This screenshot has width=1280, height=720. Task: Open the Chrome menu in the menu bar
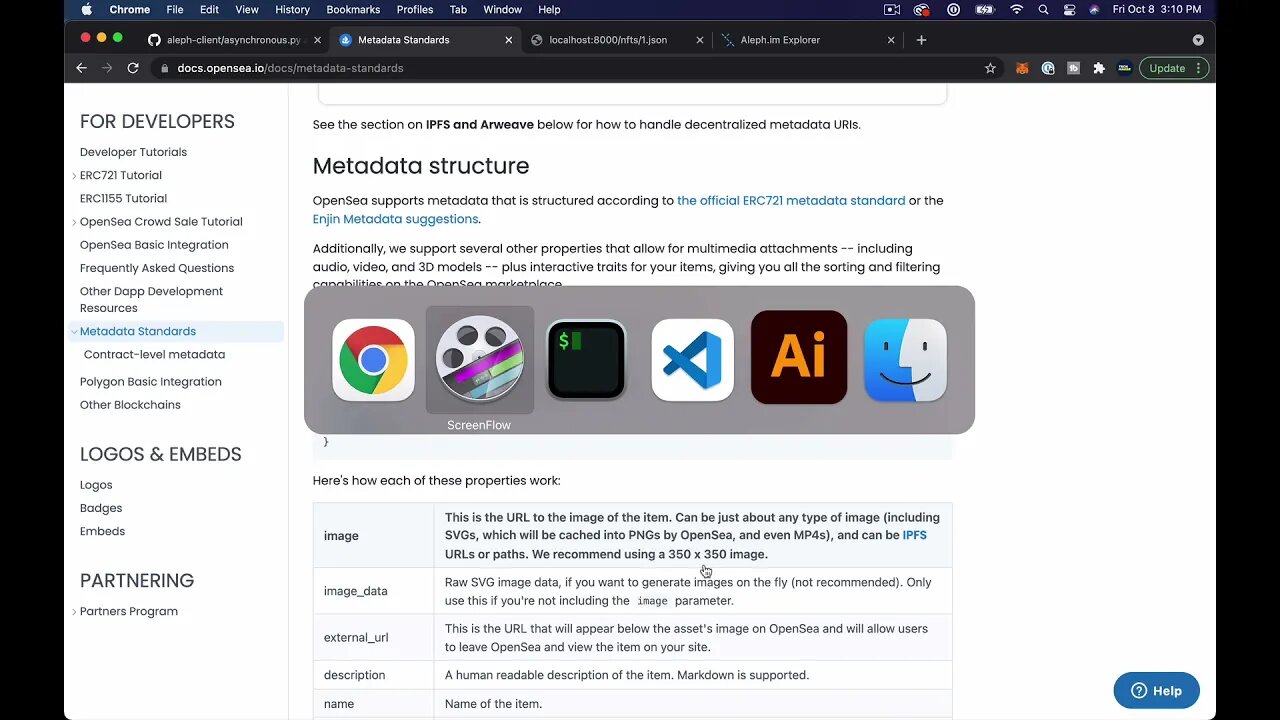tap(129, 9)
